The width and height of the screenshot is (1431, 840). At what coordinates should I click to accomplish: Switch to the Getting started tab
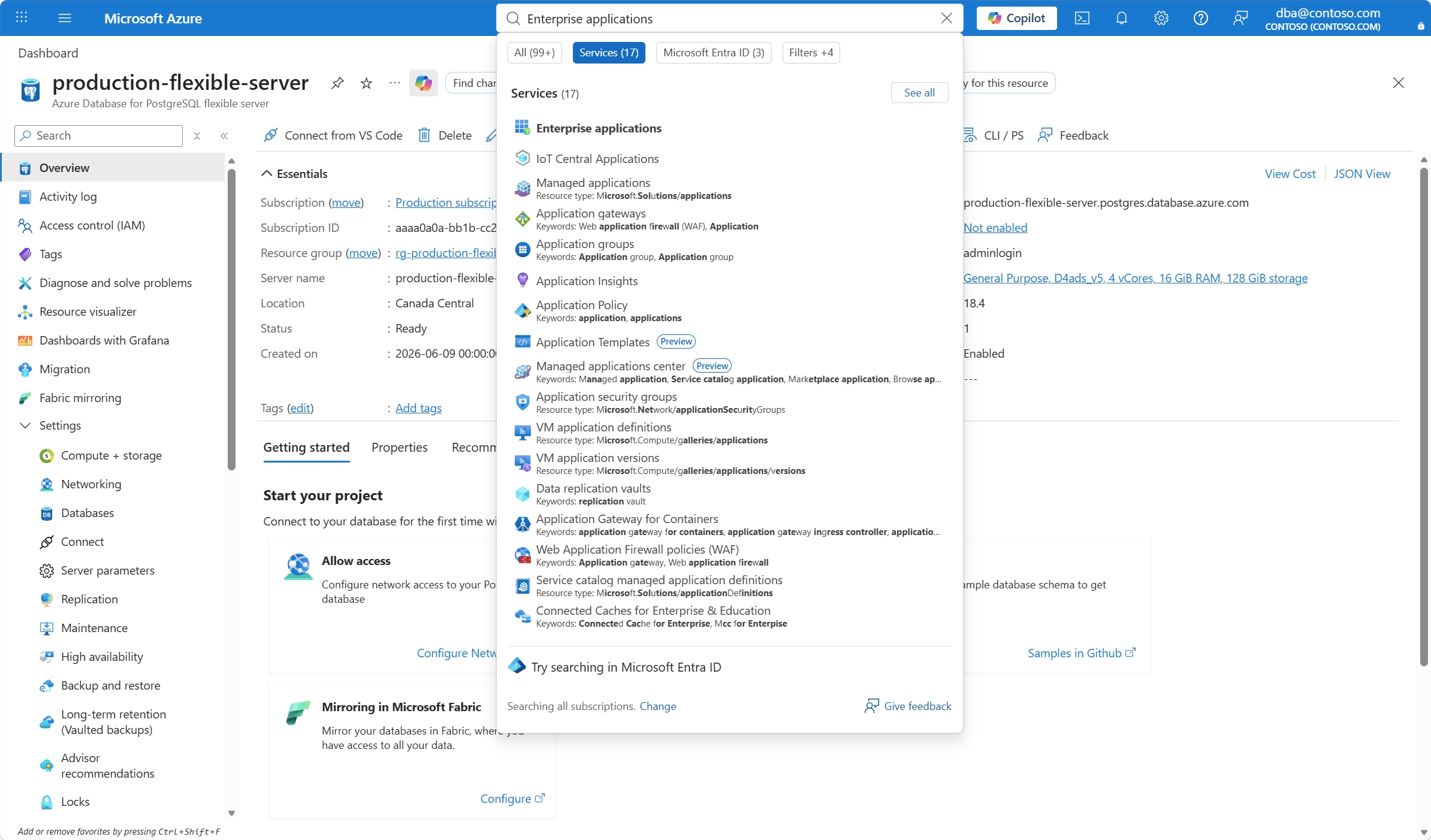306,448
